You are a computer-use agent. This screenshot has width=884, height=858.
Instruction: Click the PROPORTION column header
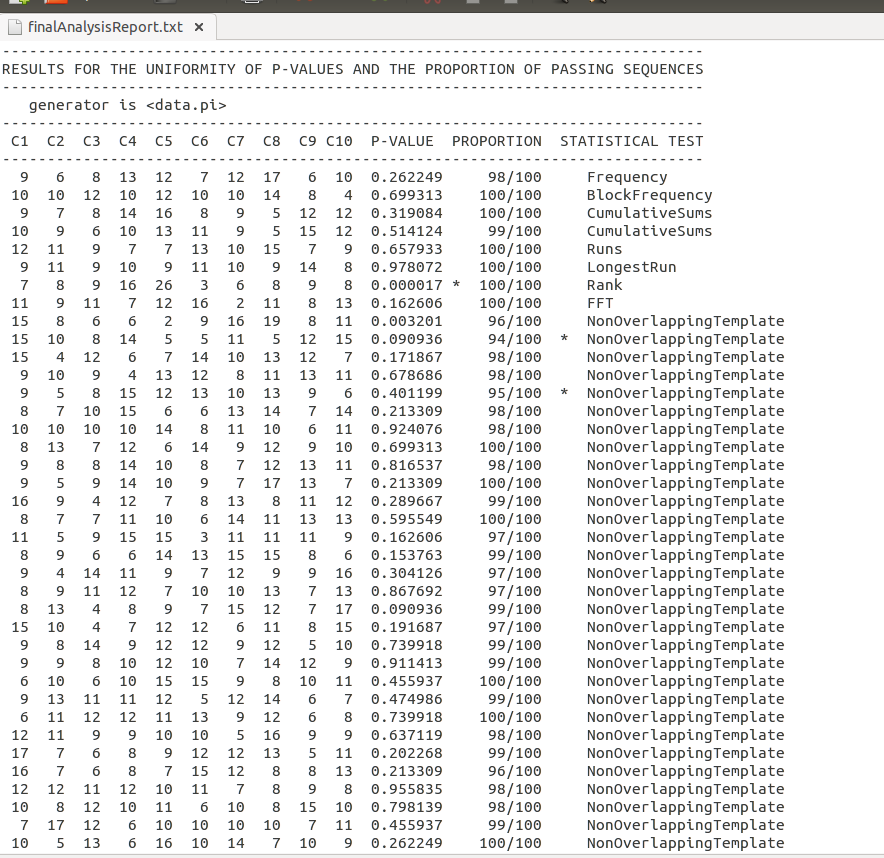(x=497, y=141)
